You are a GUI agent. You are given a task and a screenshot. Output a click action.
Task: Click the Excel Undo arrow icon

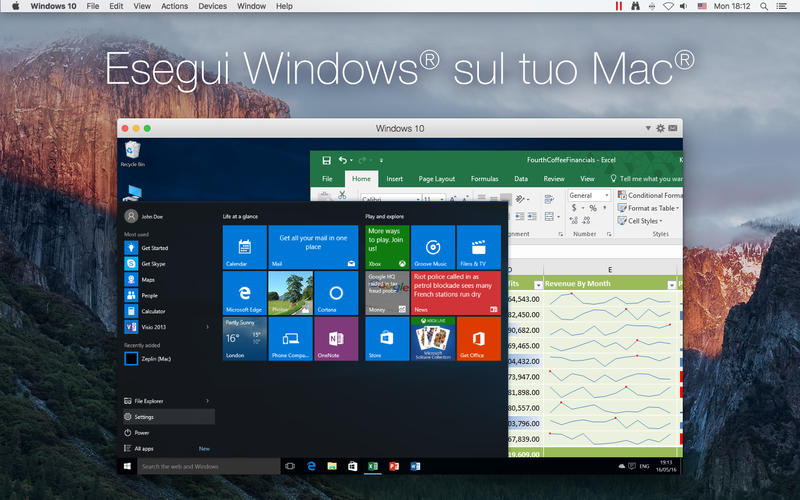[x=342, y=160]
